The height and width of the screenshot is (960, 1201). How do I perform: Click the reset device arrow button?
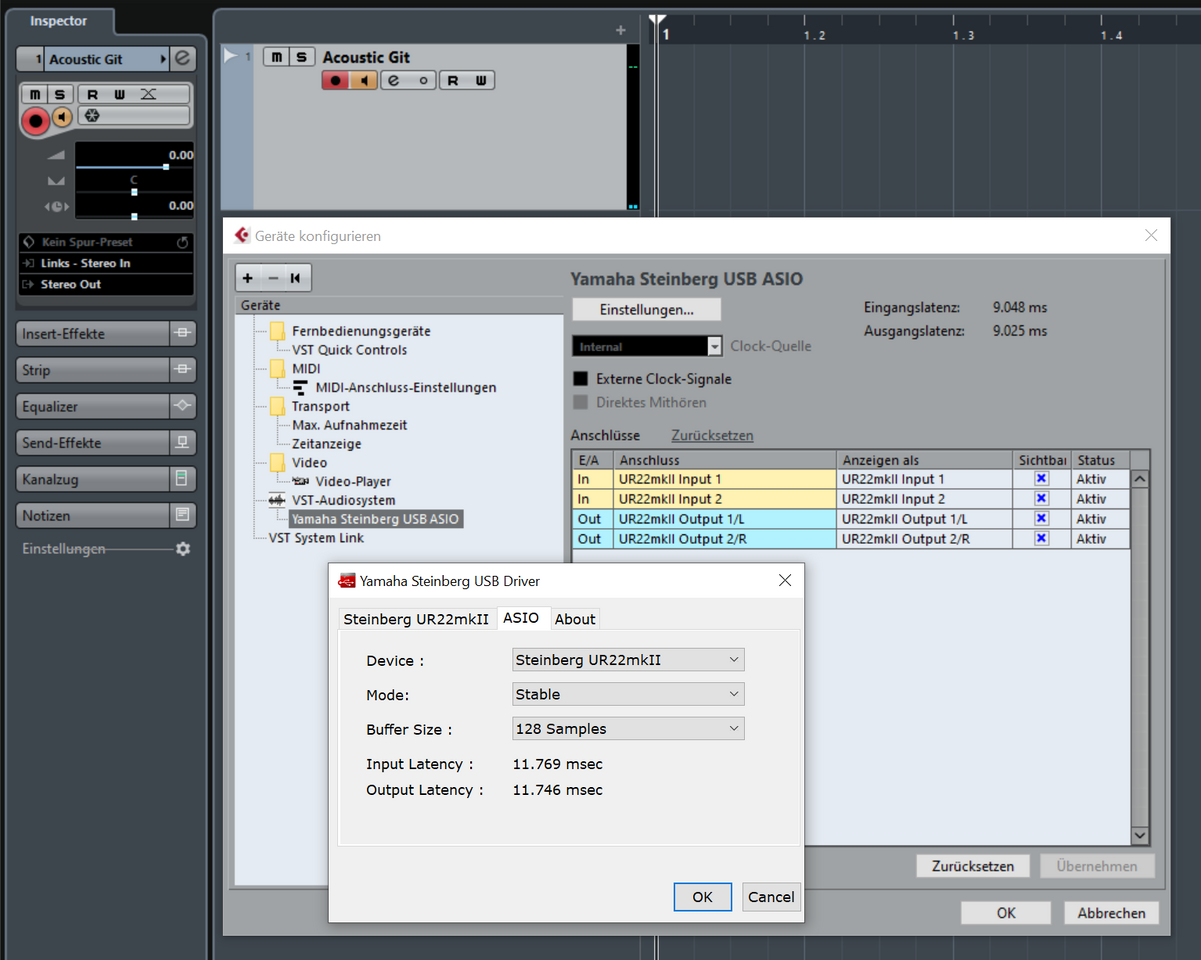pyautogui.click(x=296, y=278)
